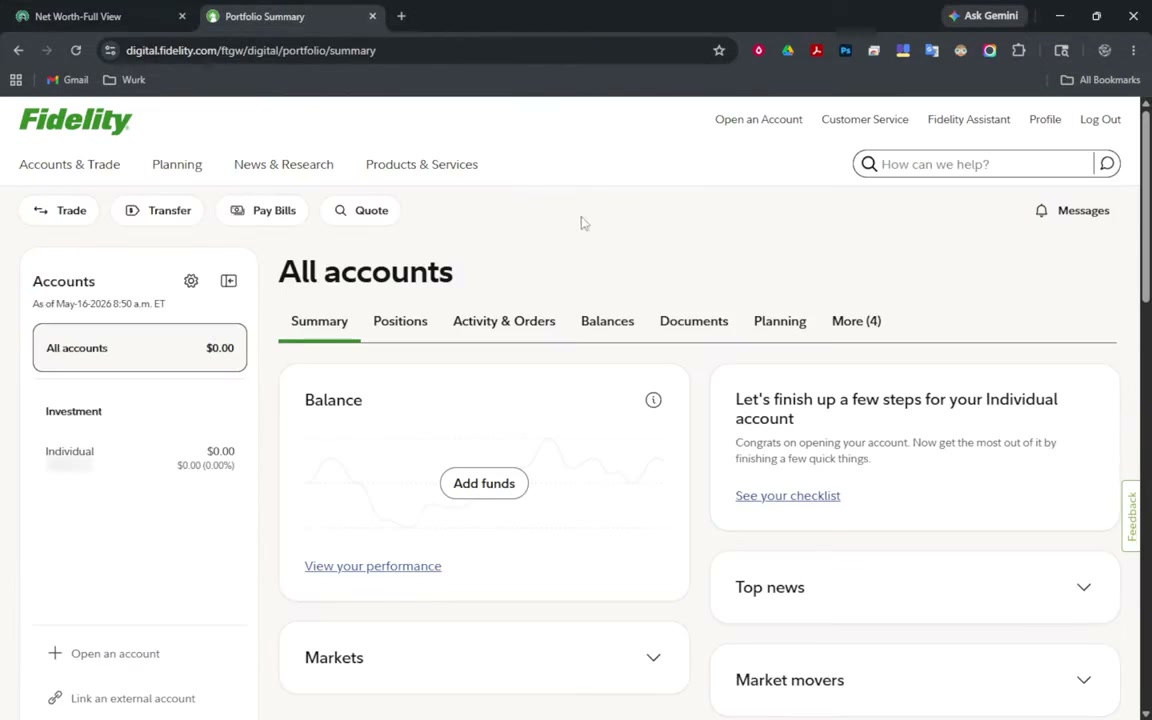The width and height of the screenshot is (1152, 720).
Task: Select the Summary tab
Action: point(320,321)
